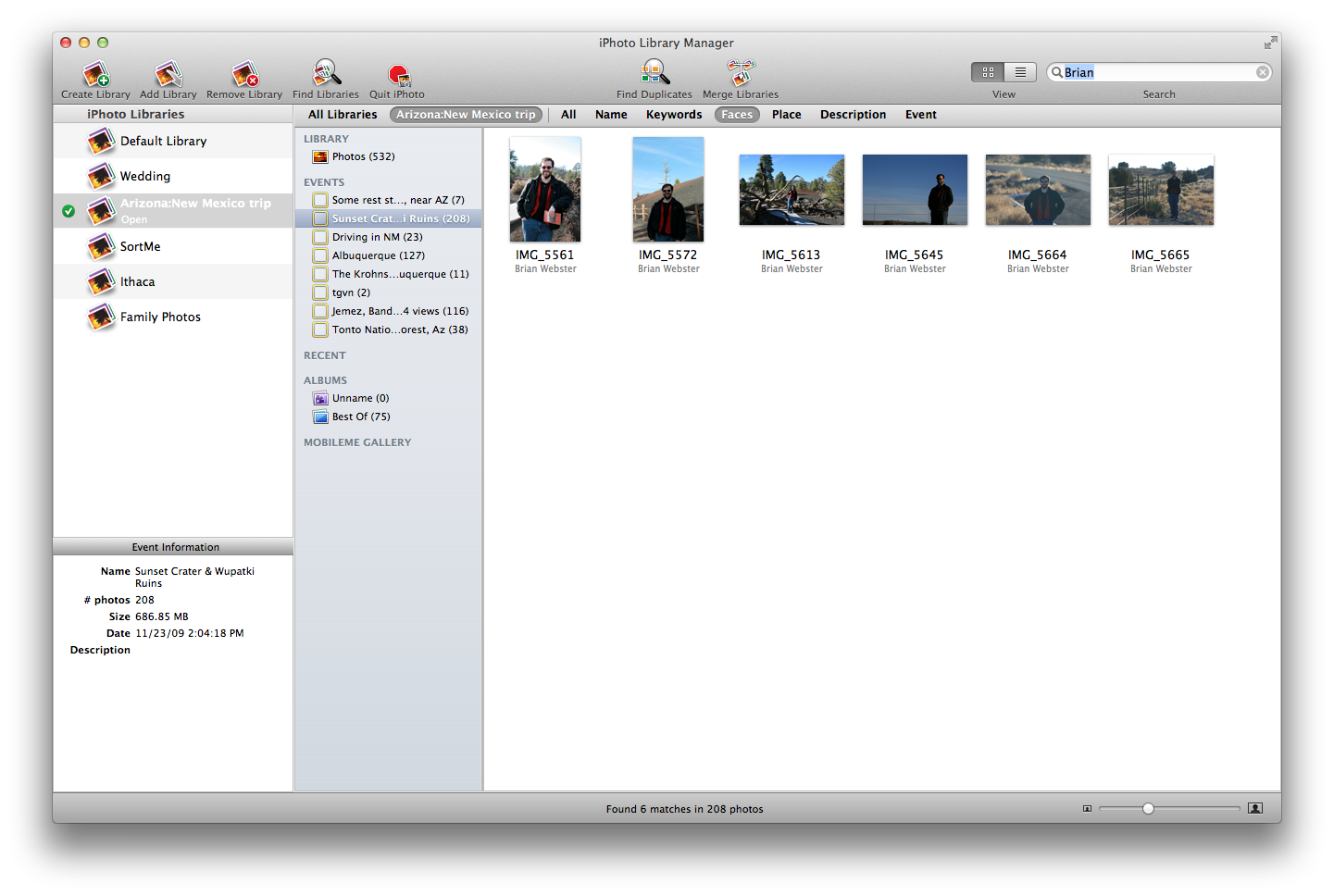Viewport: 1334px width, 896px height.
Task: Open Photos under Library section
Action: pyautogui.click(x=363, y=156)
